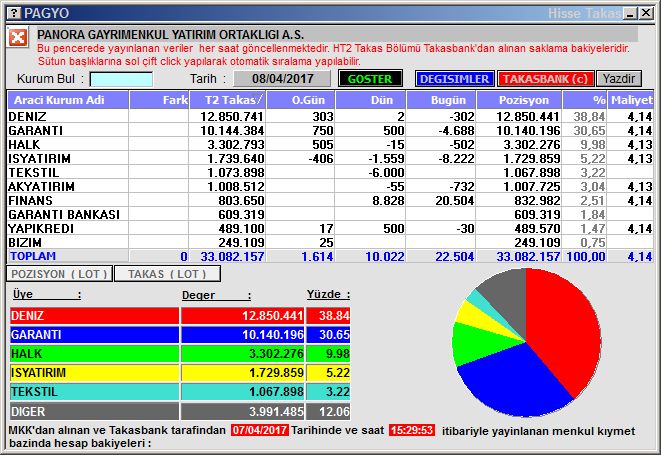Click legend value 3.991.485 for DIGER
Screen dimensions: 661x455
pyautogui.click(x=276, y=411)
